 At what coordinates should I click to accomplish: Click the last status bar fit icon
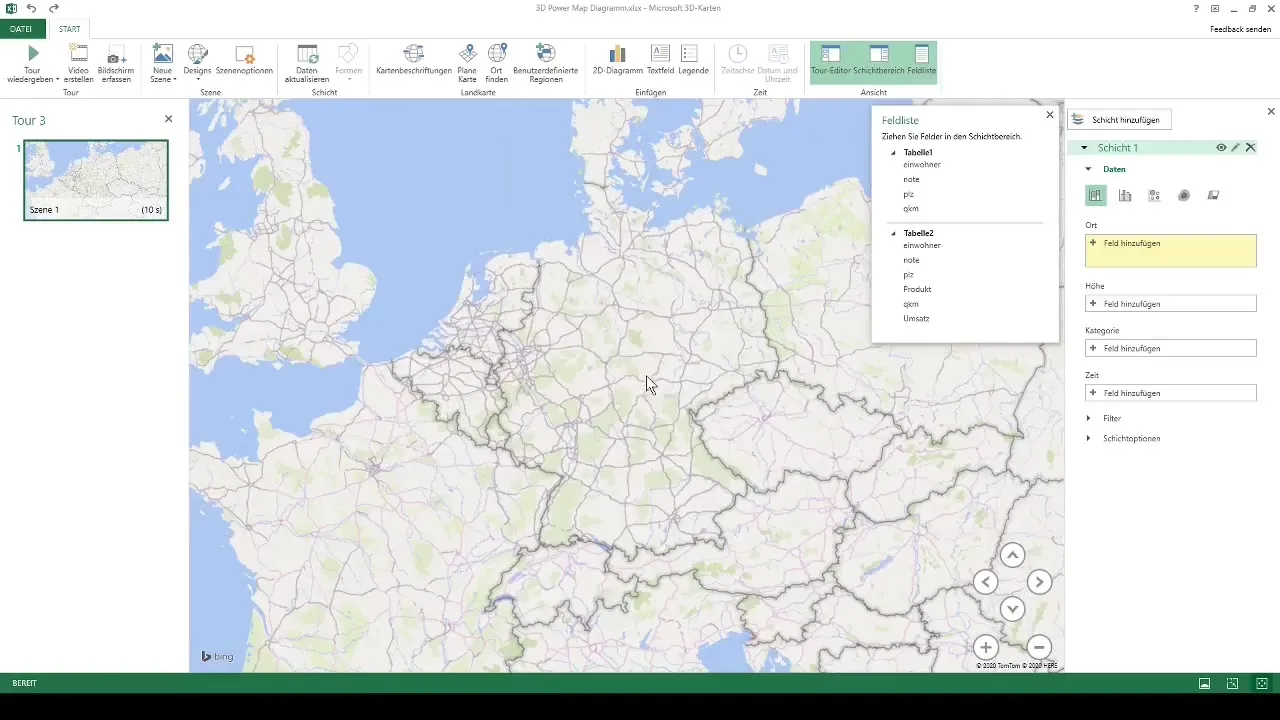pyautogui.click(x=1262, y=683)
